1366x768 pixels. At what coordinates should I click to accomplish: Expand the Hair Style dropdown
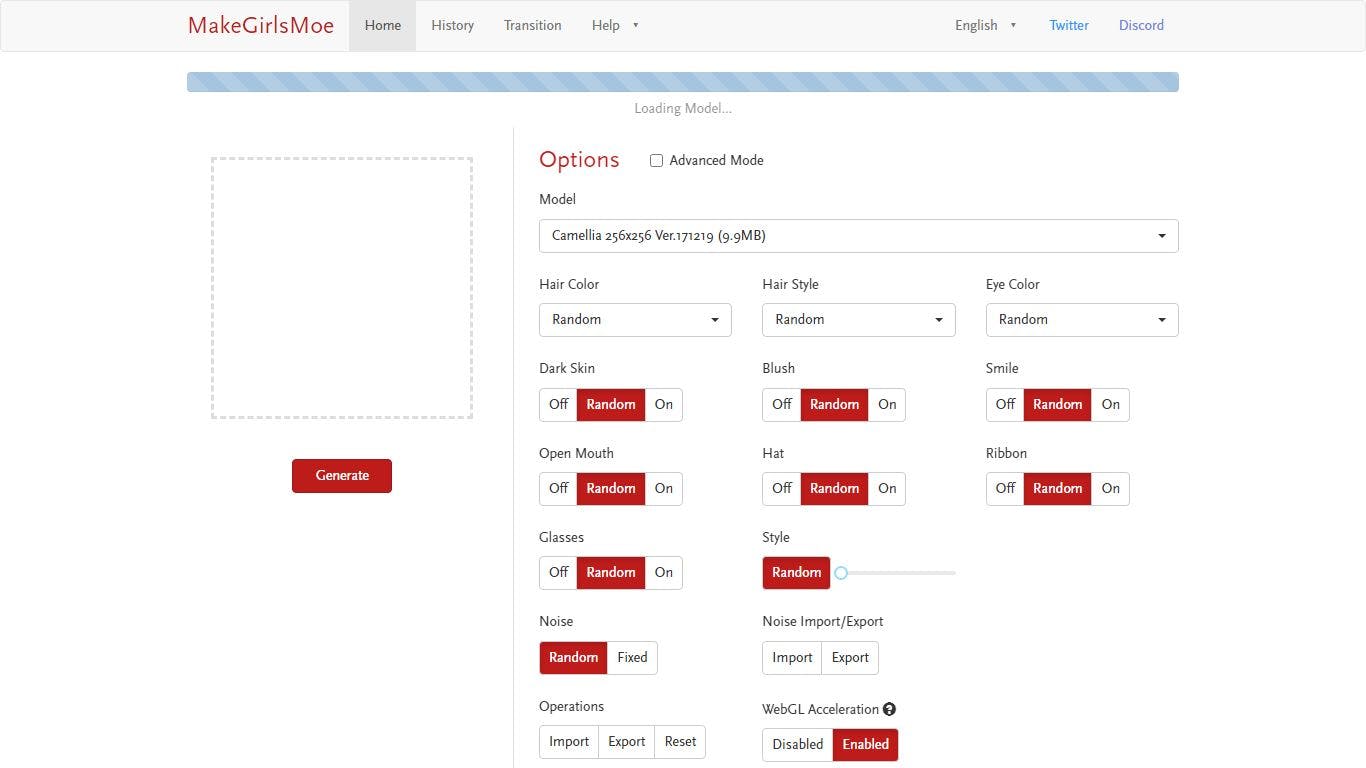pyautogui.click(x=858, y=320)
